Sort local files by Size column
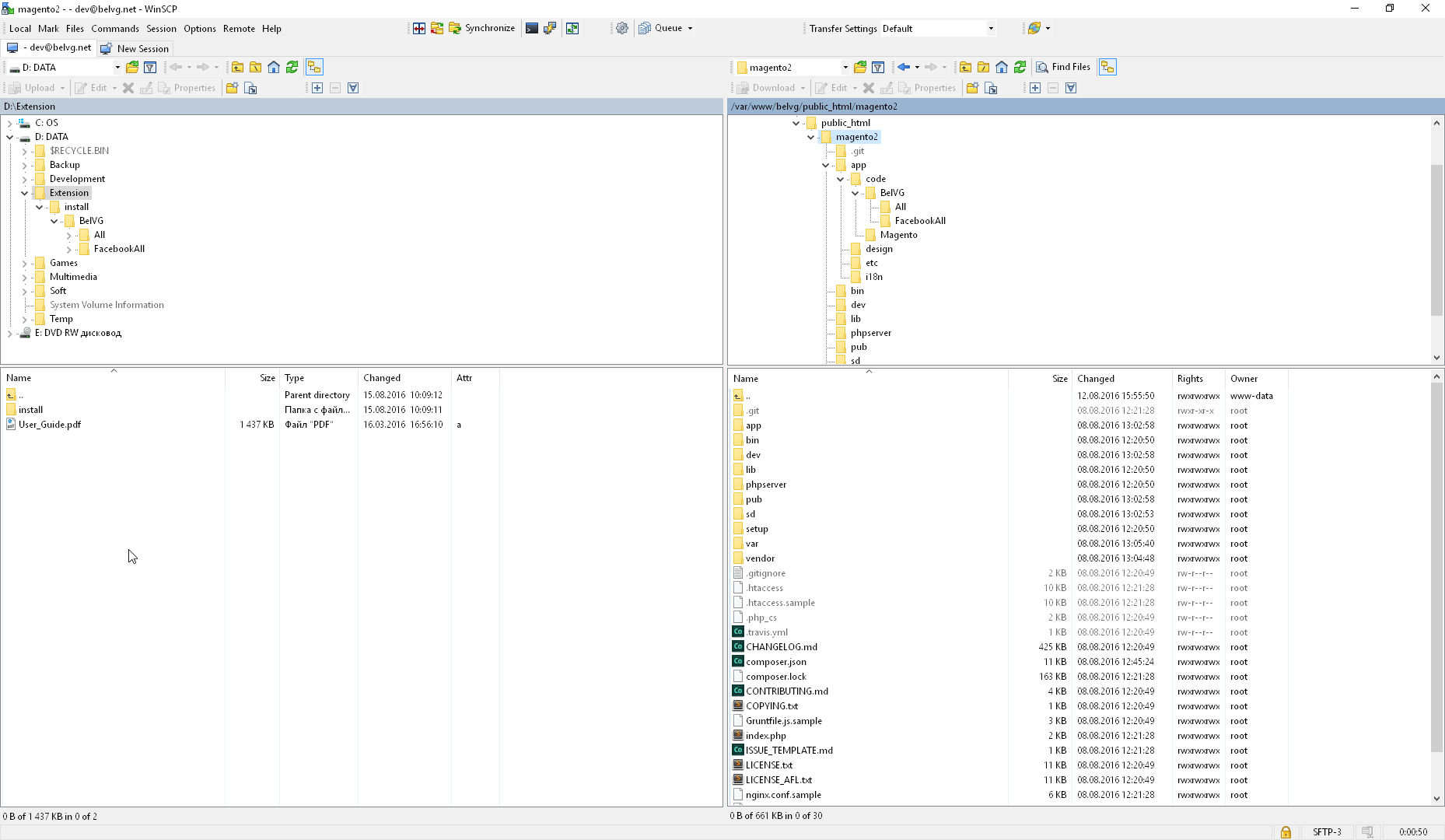Image resolution: width=1445 pixels, height=840 pixels. (x=252, y=378)
